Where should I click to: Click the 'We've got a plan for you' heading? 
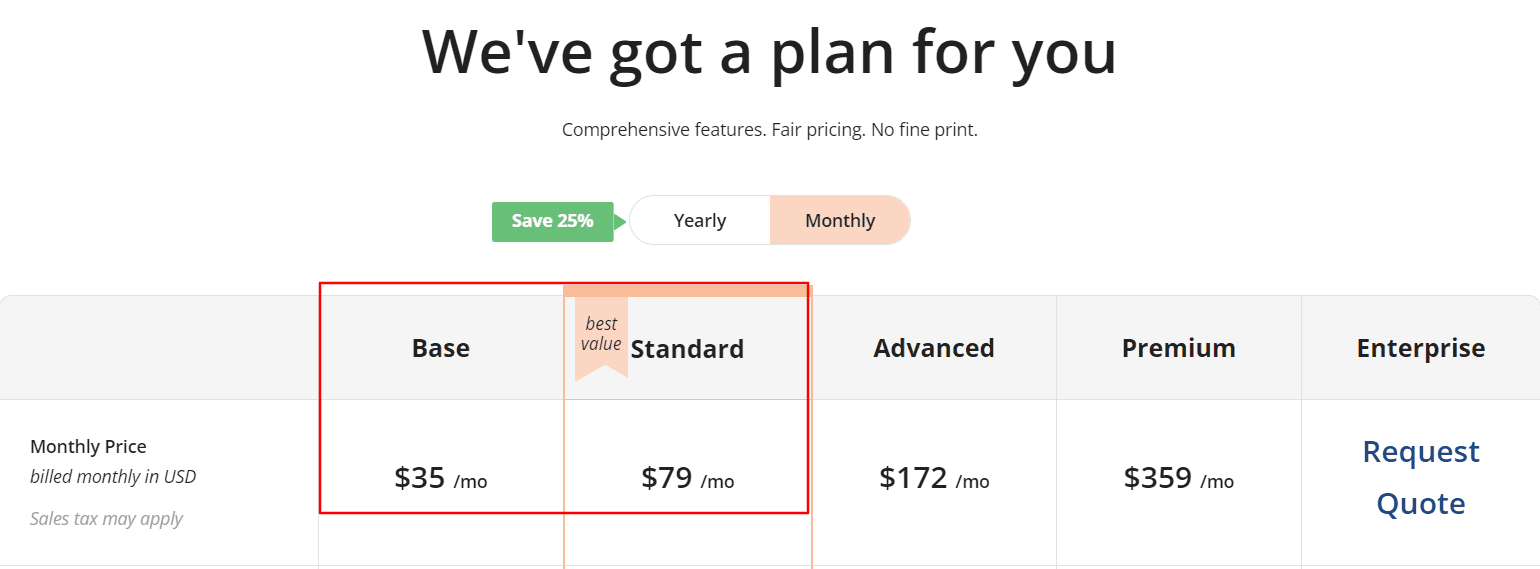(769, 51)
